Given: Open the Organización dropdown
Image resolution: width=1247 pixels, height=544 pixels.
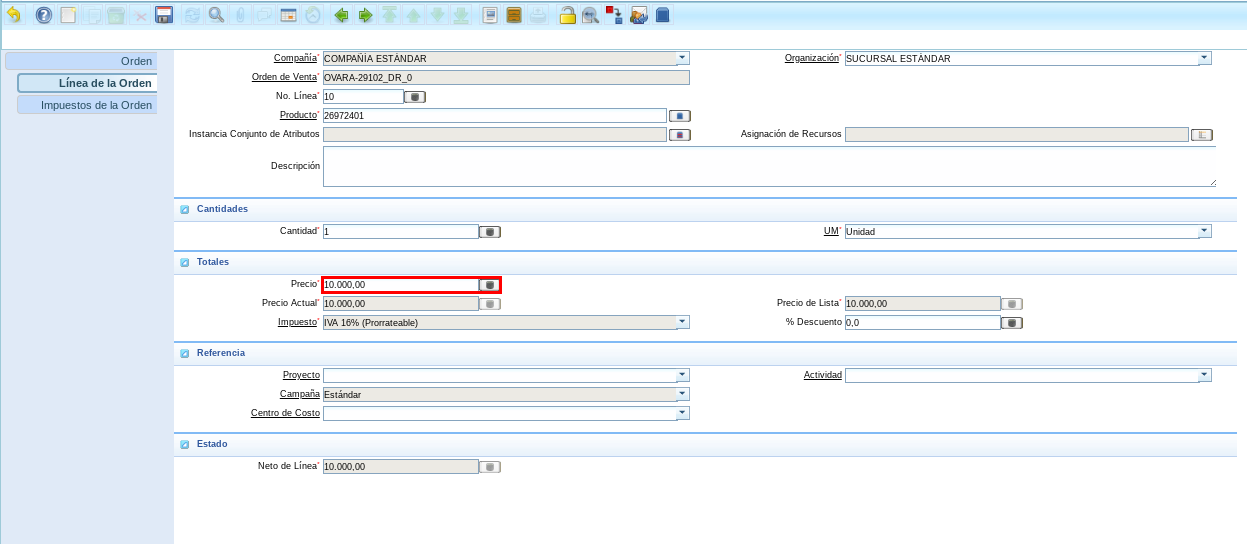Looking at the screenshot, I should pyautogui.click(x=1205, y=58).
